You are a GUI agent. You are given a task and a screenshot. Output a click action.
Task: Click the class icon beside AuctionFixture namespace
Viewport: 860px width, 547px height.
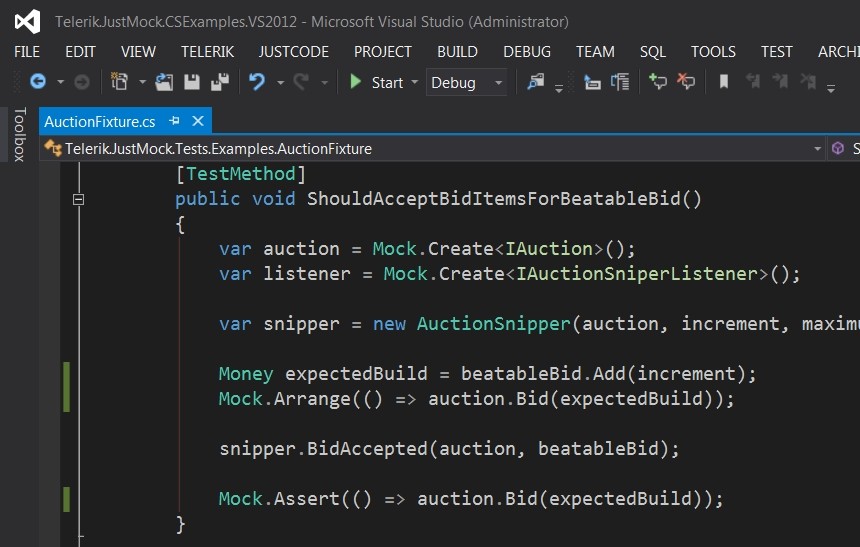(x=53, y=148)
